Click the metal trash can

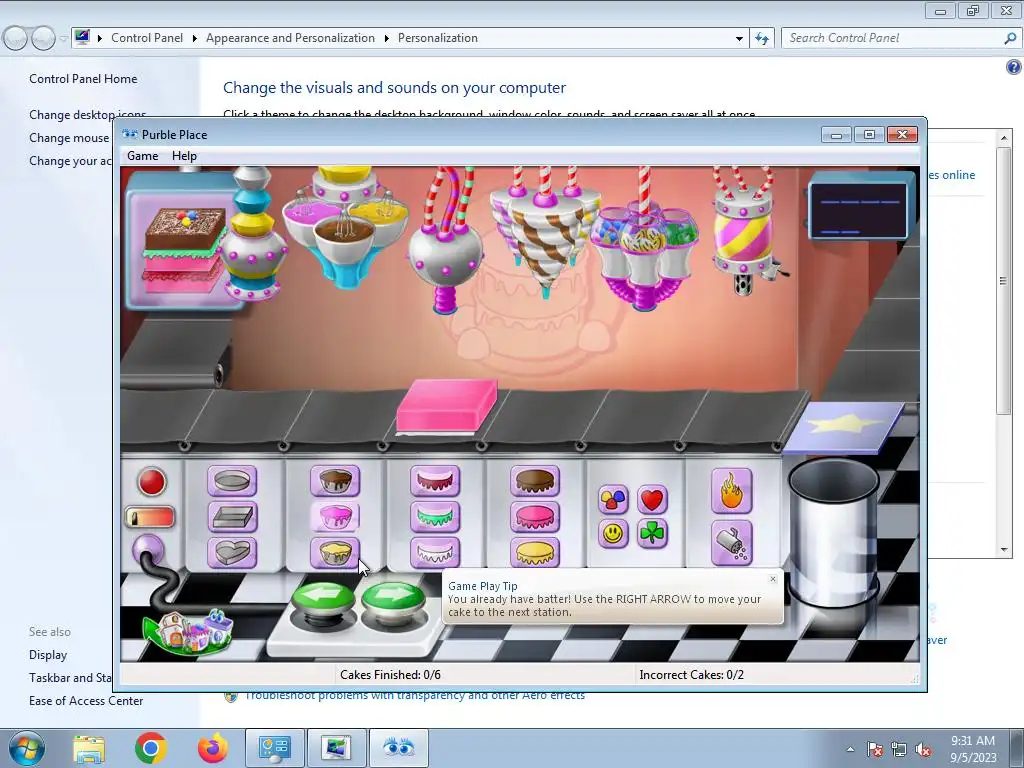833,532
